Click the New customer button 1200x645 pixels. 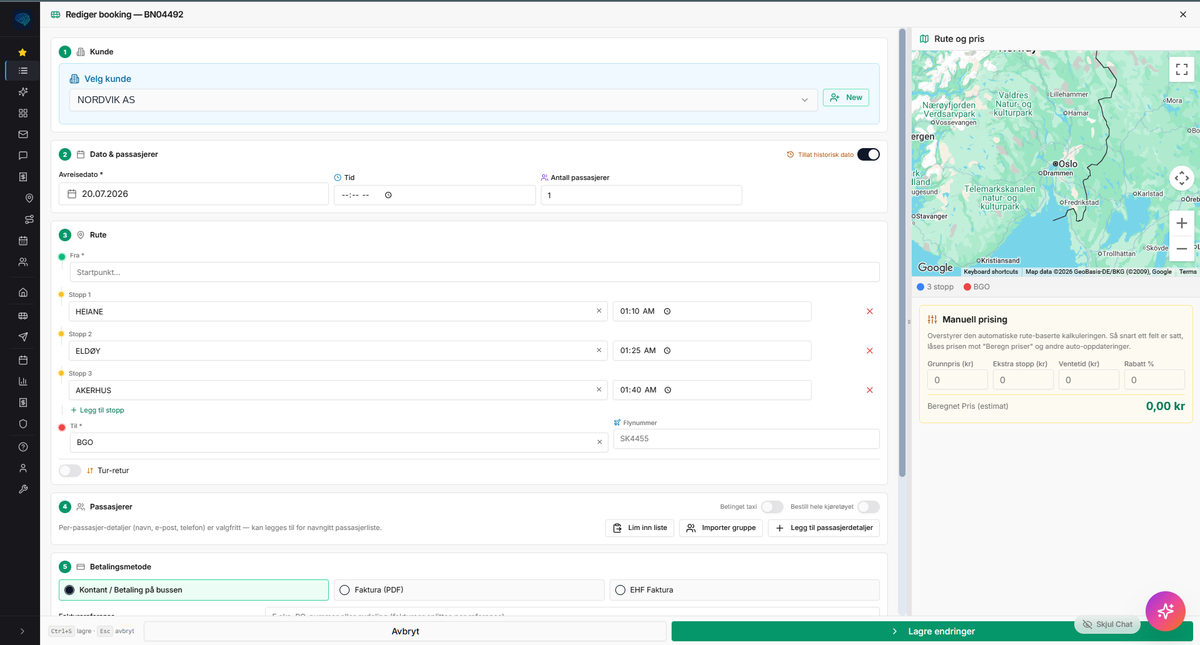[x=845, y=98]
